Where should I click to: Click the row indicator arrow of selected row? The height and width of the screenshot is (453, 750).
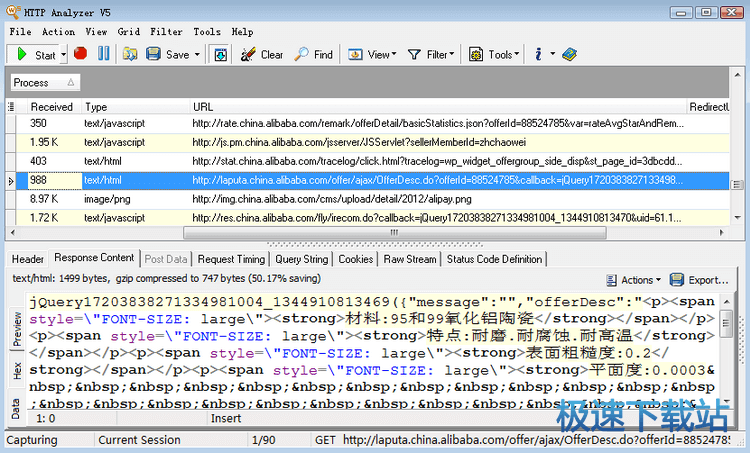[11, 181]
